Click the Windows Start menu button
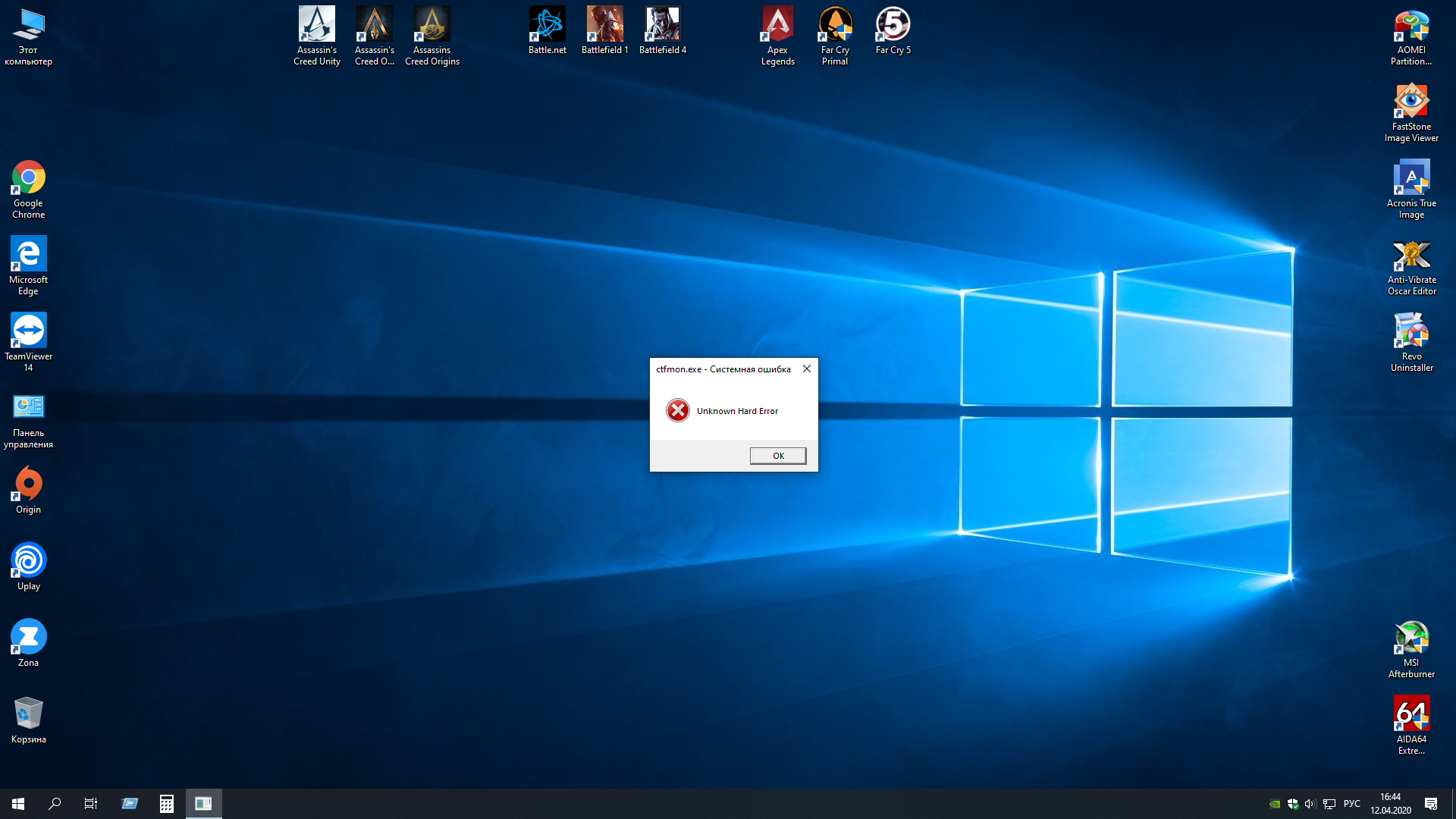The width and height of the screenshot is (1456, 819). pyautogui.click(x=18, y=803)
